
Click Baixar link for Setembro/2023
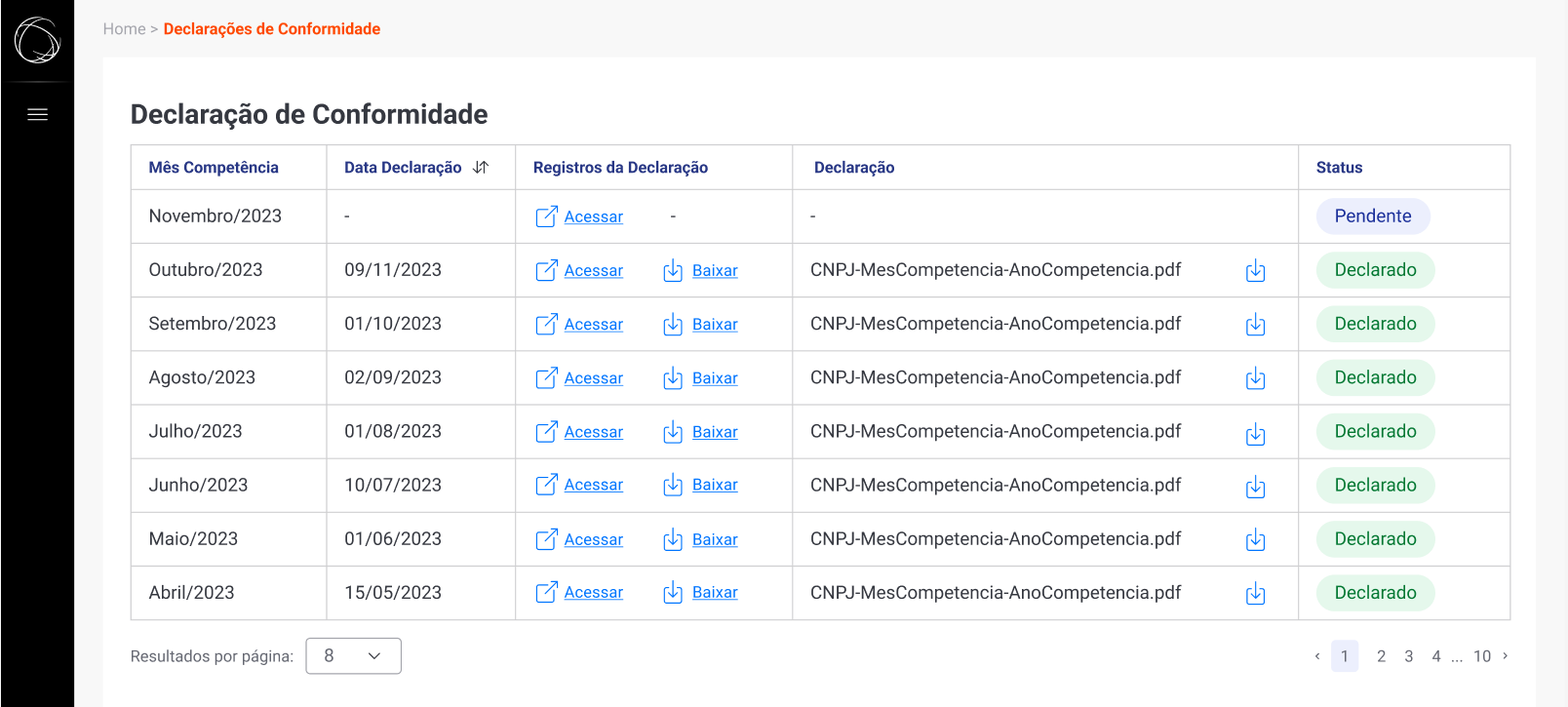click(x=715, y=324)
